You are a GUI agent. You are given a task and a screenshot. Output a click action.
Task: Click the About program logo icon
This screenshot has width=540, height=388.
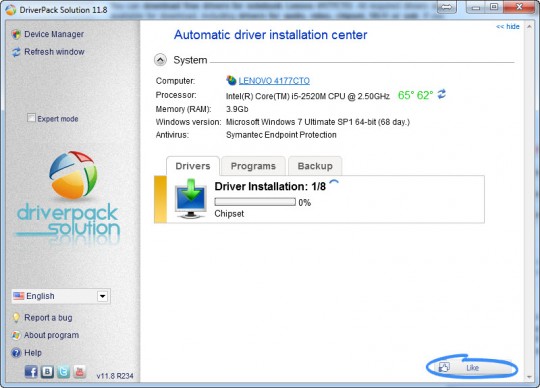[16, 335]
